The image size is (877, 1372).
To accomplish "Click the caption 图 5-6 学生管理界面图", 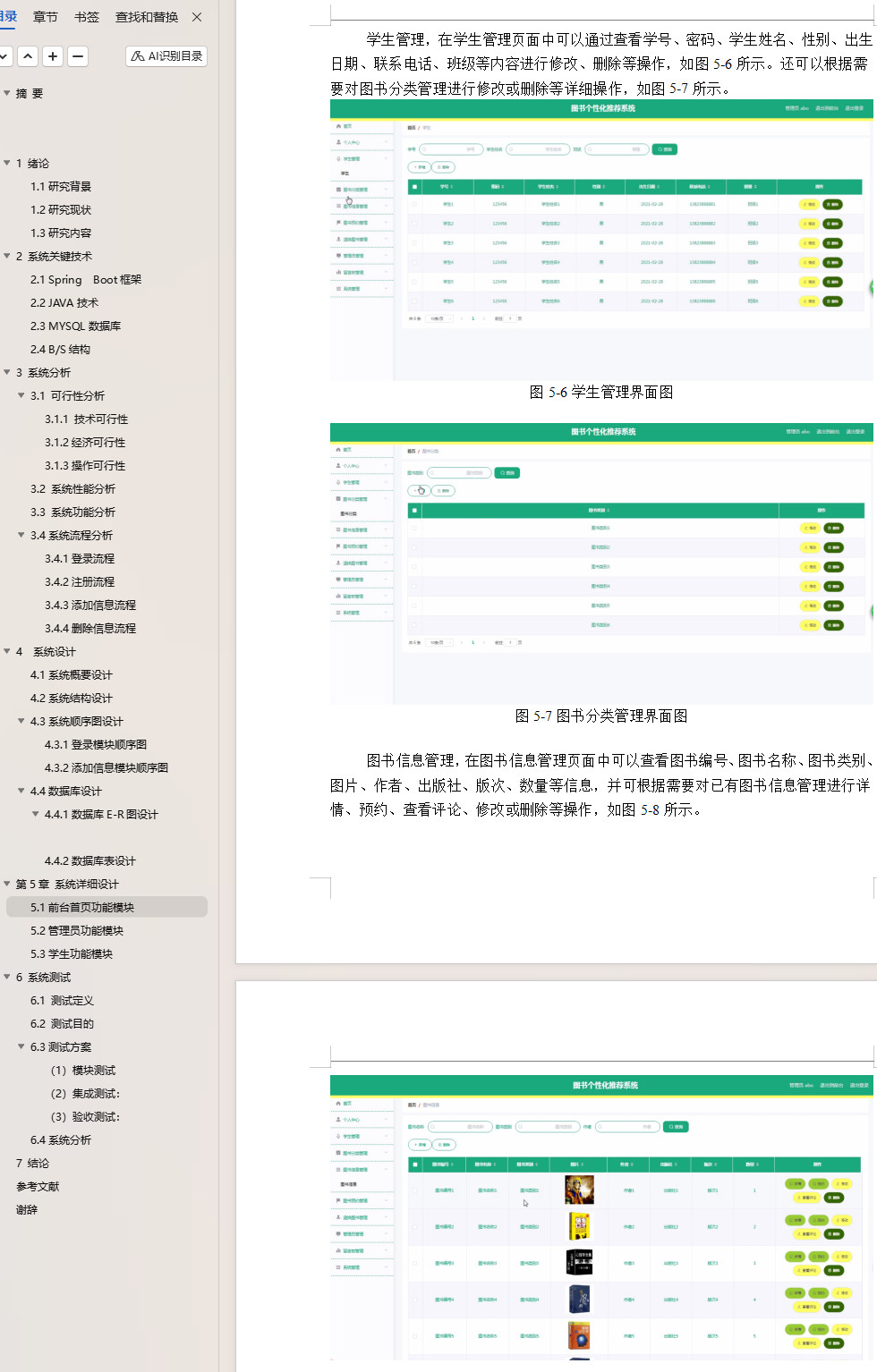I will (601, 392).
